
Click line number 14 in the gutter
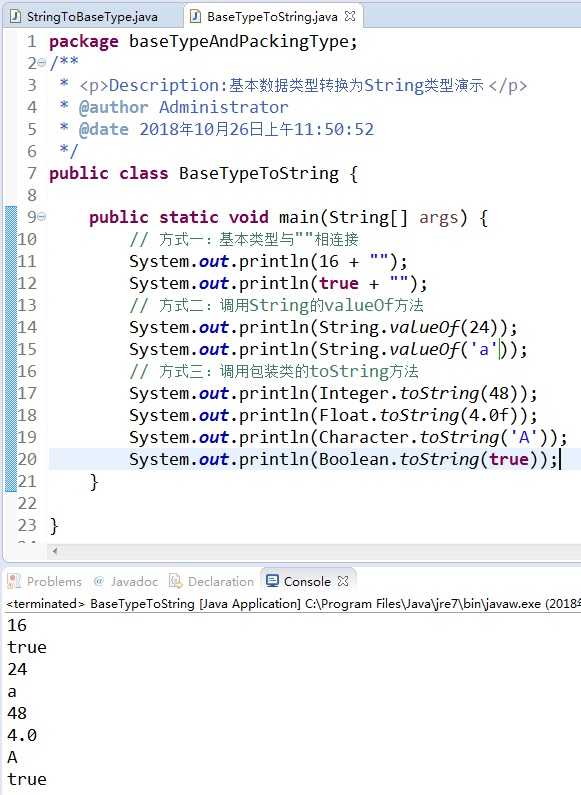[27, 327]
